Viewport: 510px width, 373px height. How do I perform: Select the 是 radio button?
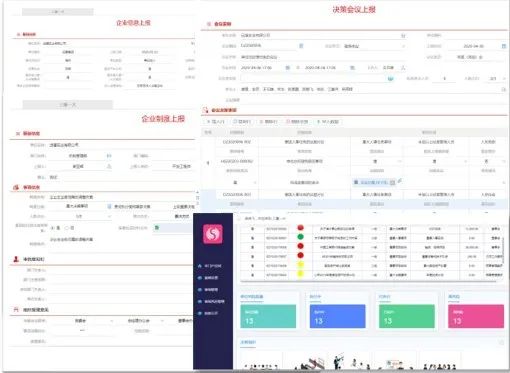(52, 228)
